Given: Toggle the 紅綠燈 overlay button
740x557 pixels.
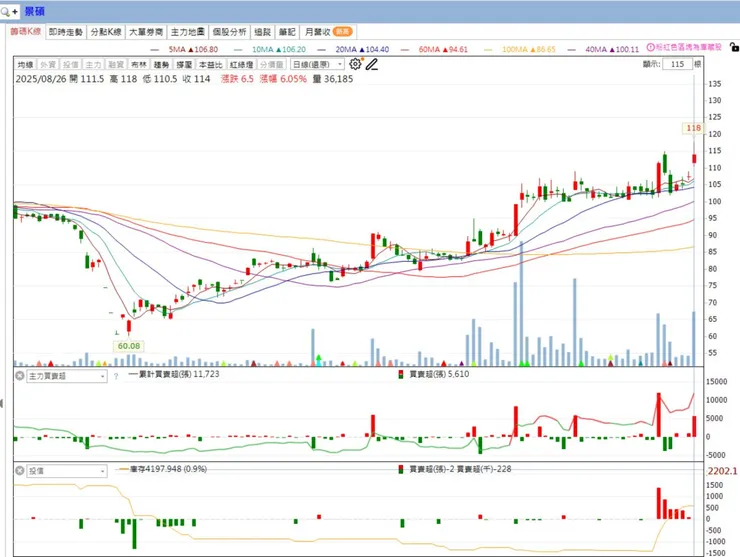Looking at the screenshot, I should [x=242, y=65].
